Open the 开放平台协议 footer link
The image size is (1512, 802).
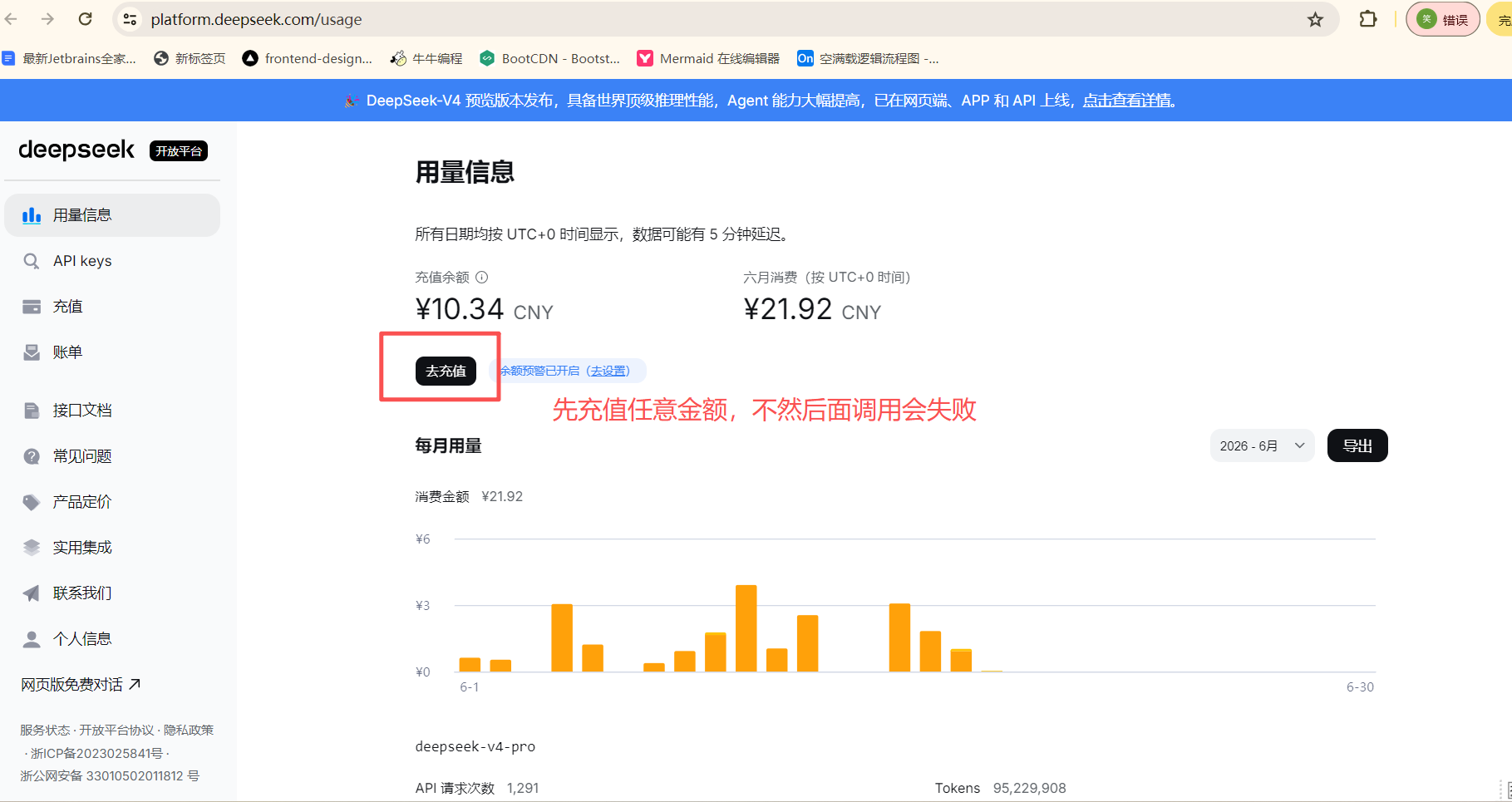[116, 730]
